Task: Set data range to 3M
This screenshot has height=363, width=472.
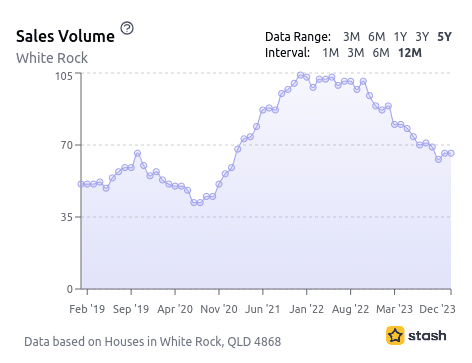Action: click(351, 37)
